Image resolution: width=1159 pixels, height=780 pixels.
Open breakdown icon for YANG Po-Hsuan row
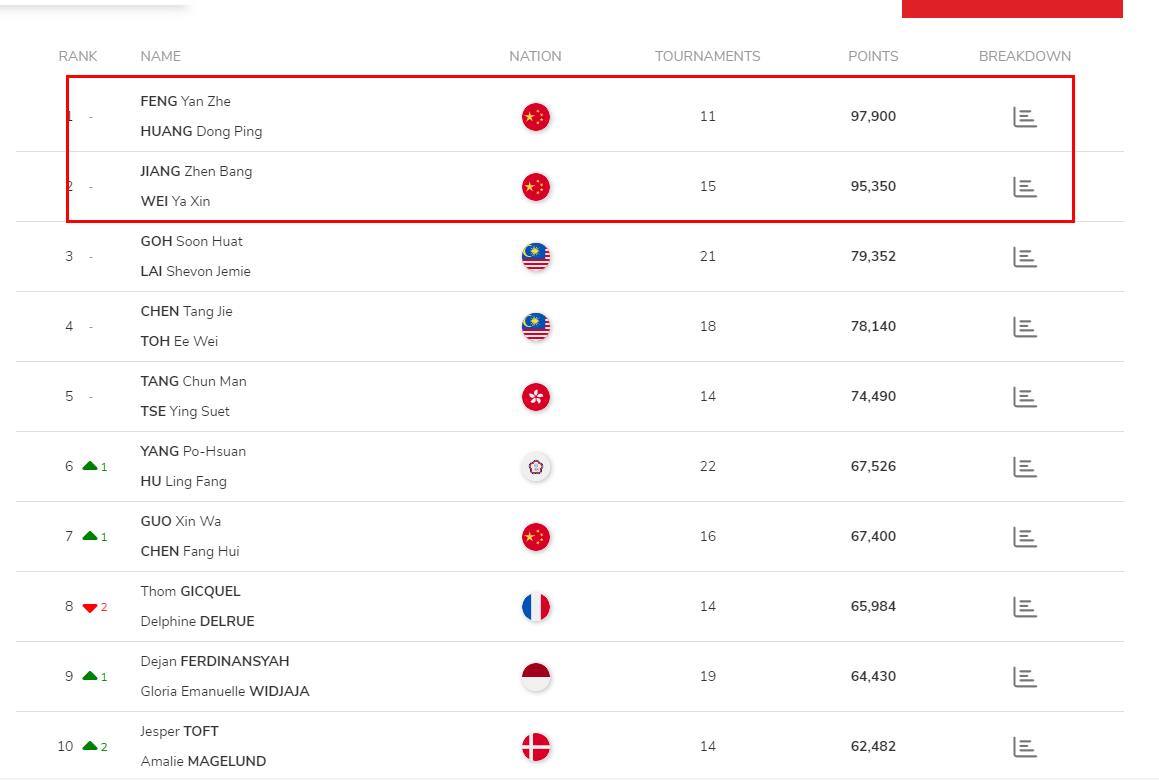pyautogui.click(x=1024, y=467)
